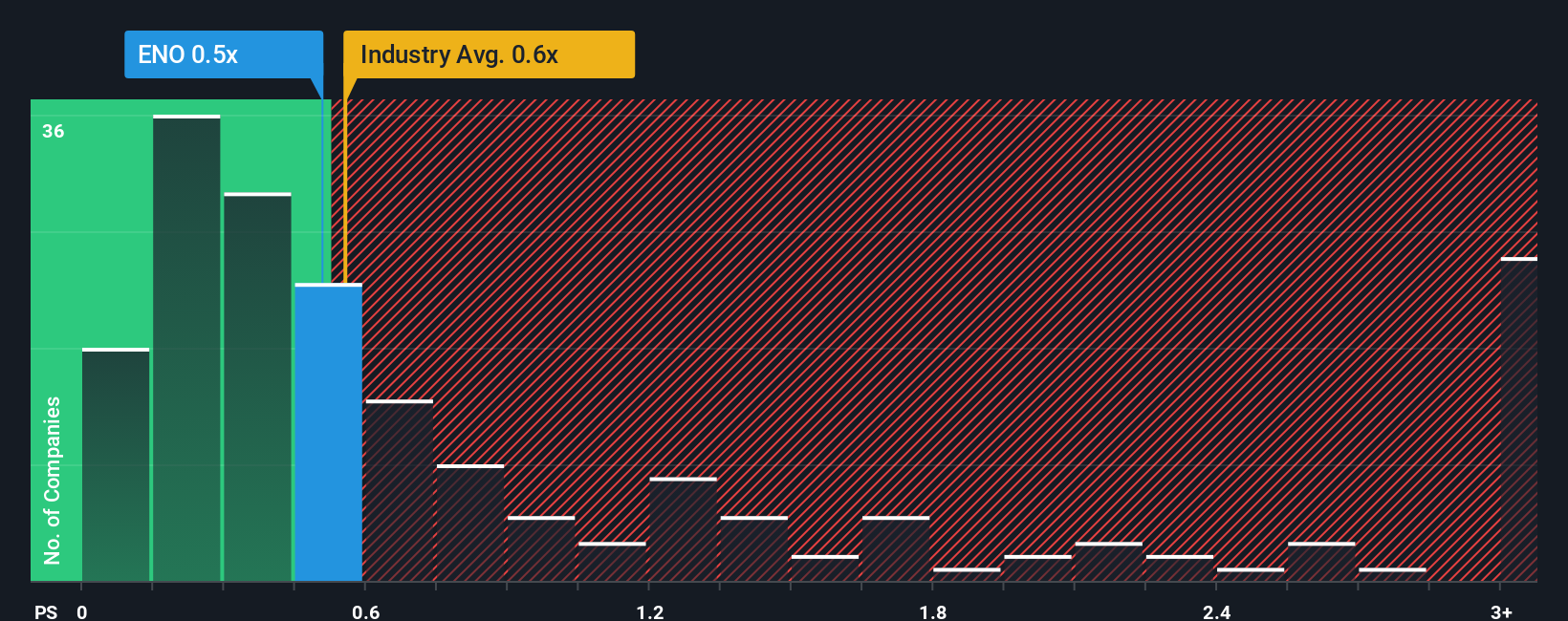Click the axis label 1.8
Viewport: 1568px width, 621px height.
[933, 611]
